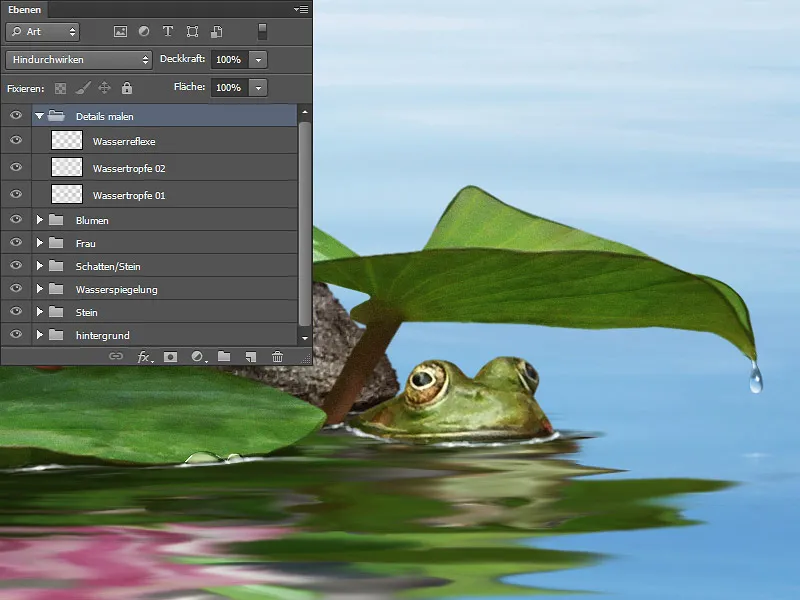
Task: Click the Deckkraft label
Action: click(183, 59)
